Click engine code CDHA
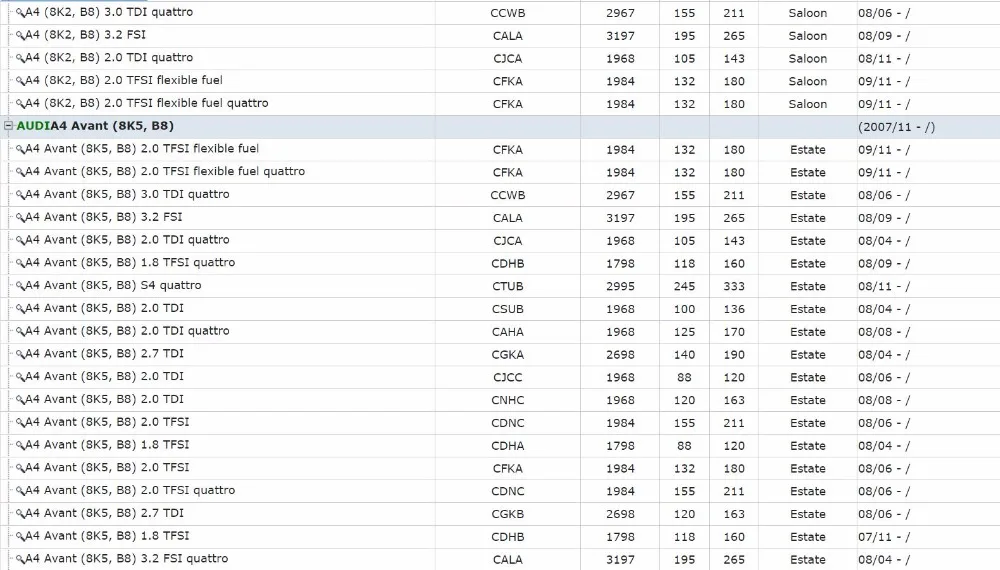This screenshot has width=1000, height=570. coord(508,446)
